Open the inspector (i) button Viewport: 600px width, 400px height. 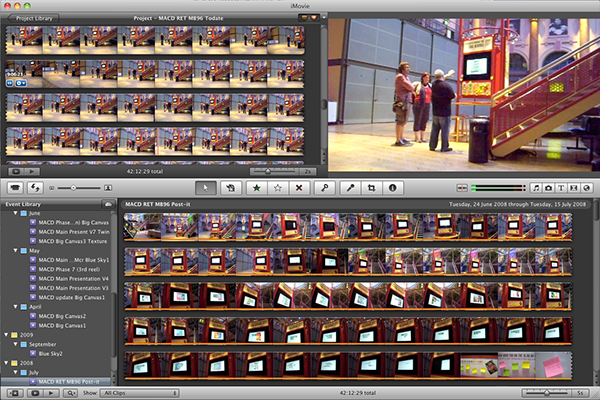(x=392, y=188)
